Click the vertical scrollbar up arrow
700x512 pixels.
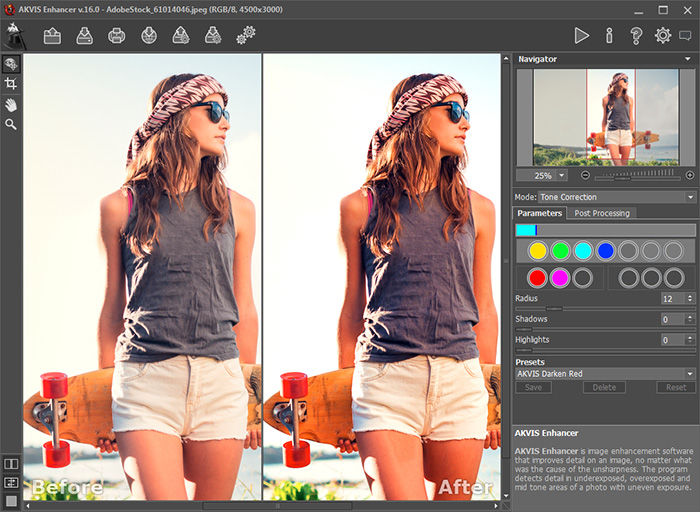506,58
